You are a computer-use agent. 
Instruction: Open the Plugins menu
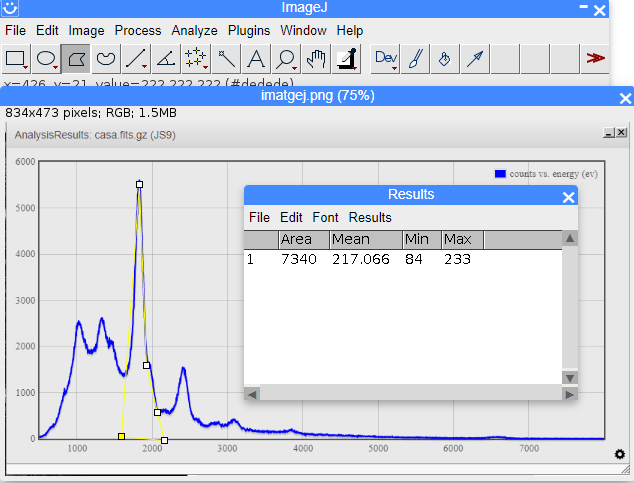[249, 31]
